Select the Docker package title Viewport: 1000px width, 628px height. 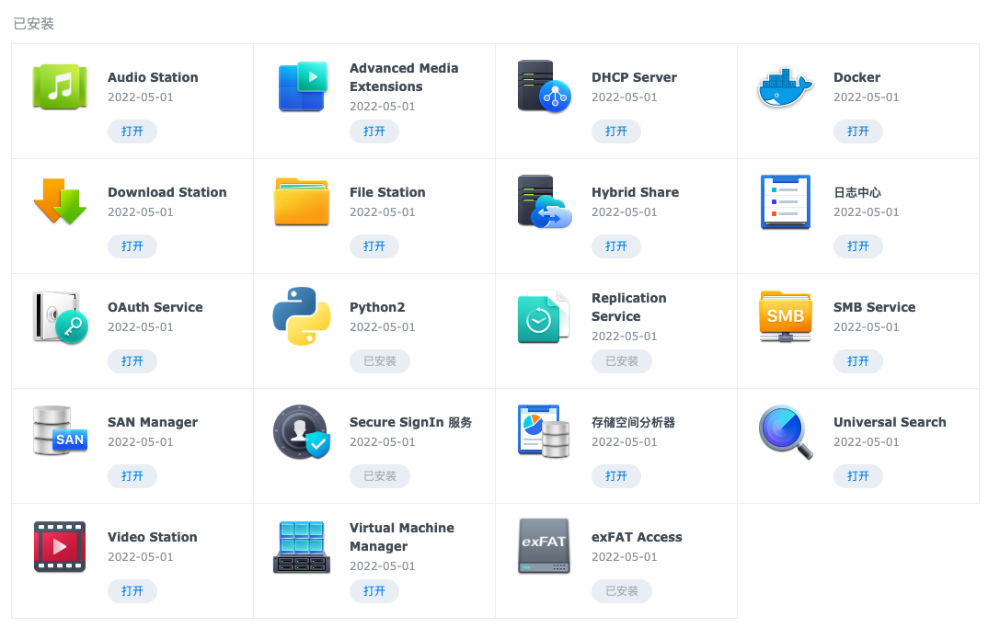coord(857,77)
